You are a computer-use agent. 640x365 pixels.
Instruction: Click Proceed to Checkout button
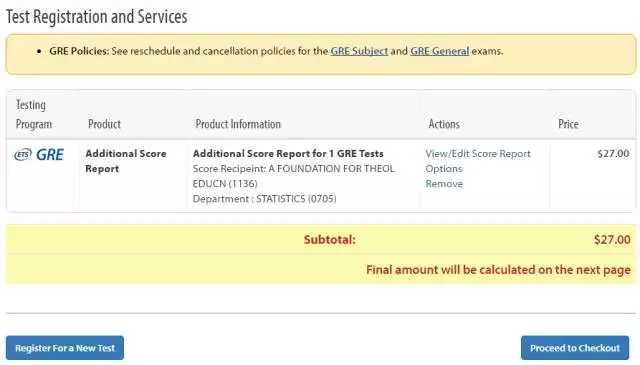coord(575,348)
